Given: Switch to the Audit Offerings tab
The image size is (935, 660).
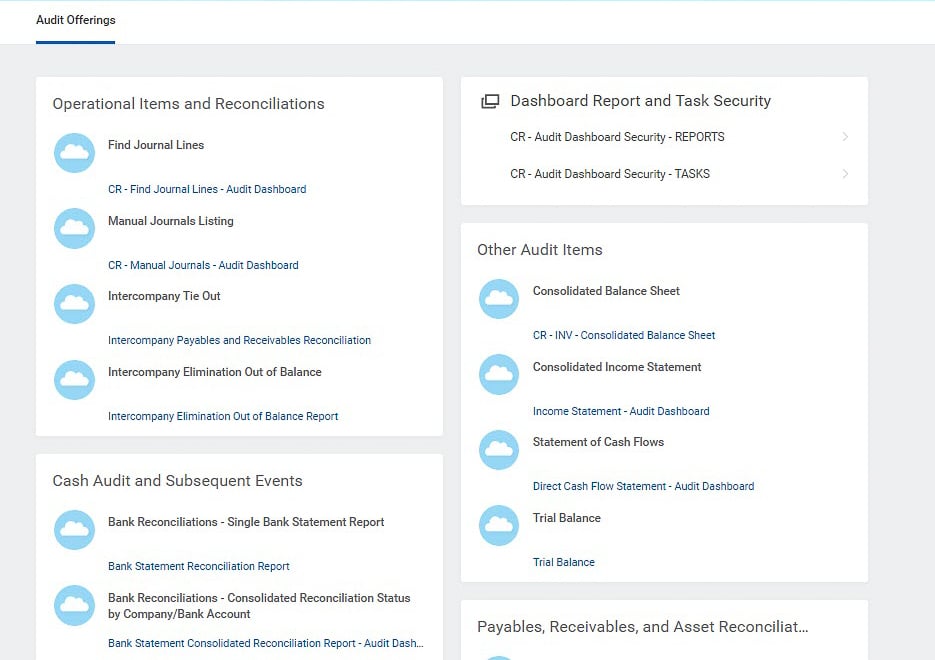Looking at the screenshot, I should click(x=75, y=20).
